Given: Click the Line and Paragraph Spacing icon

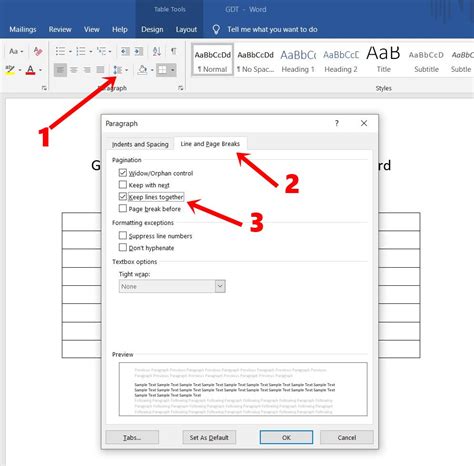Looking at the screenshot, I should click(117, 70).
